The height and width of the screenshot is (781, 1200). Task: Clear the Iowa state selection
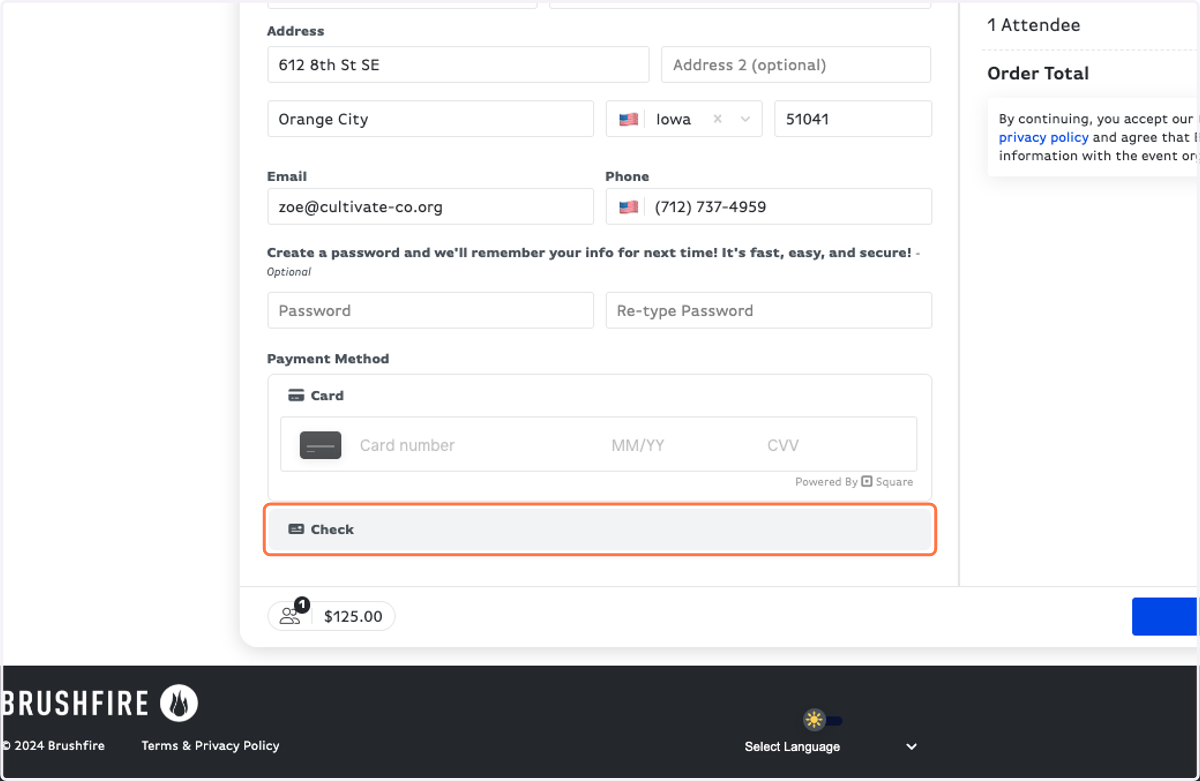(717, 119)
